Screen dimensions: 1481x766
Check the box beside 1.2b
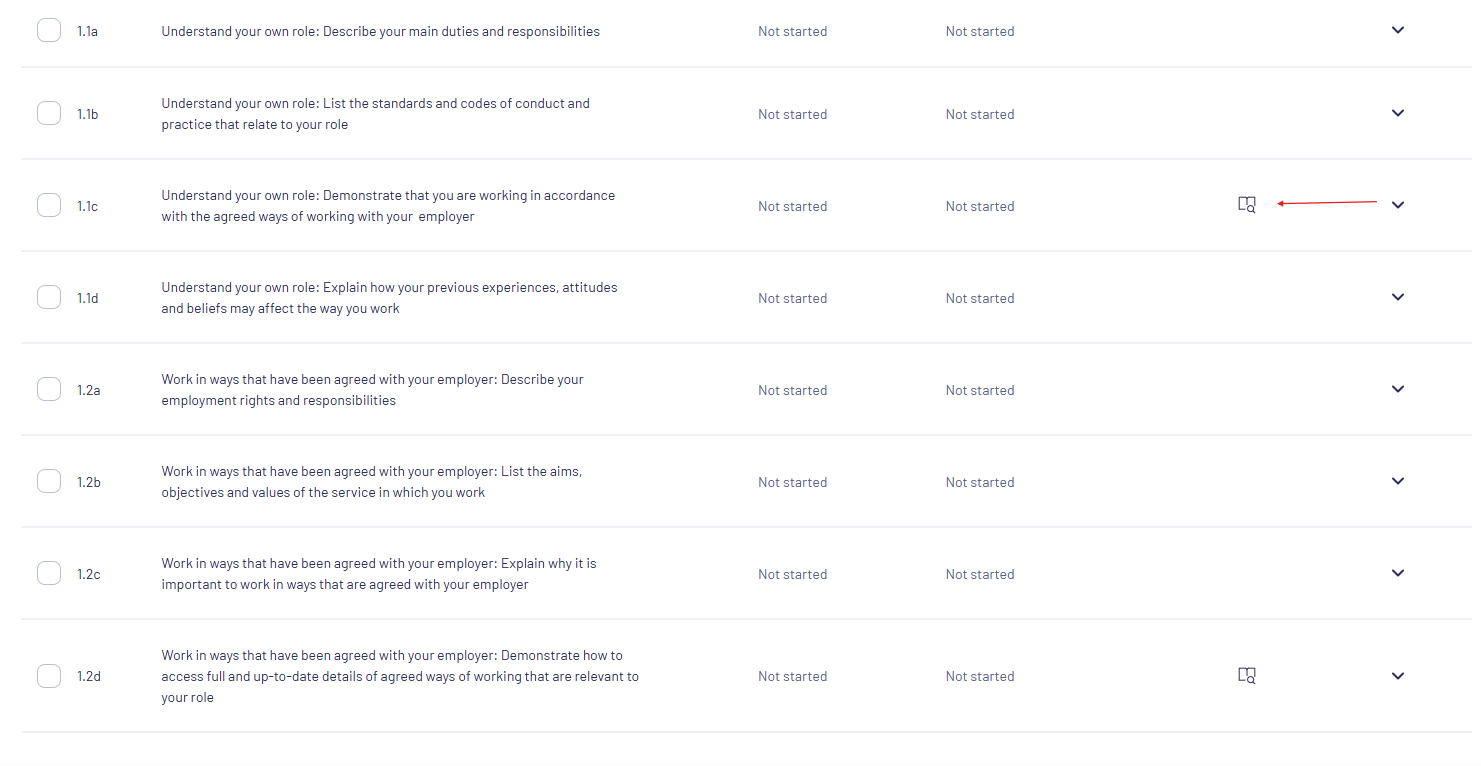pyautogui.click(x=49, y=482)
